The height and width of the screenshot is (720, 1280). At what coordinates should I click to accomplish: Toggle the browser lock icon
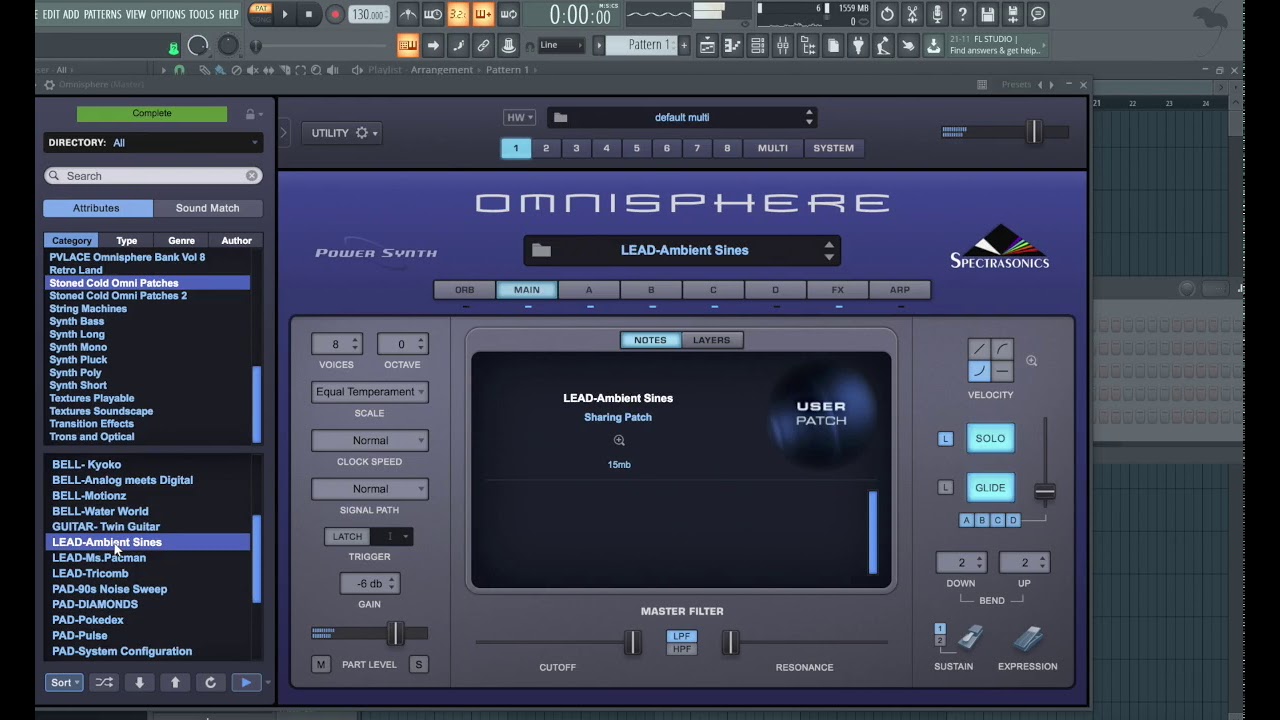tap(250, 114)
